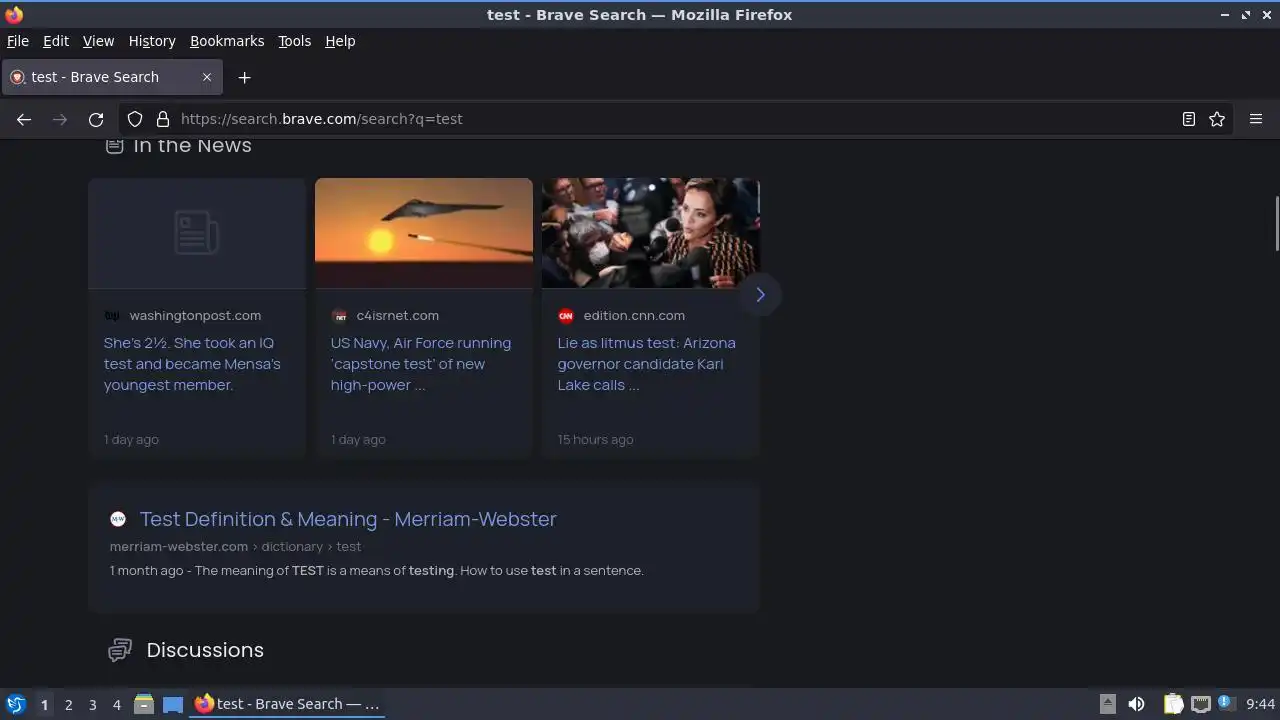Select the test - Brave Search tab
Viewport: 1280px width, 720px height.
pyautogui.click(x=111, y=77)
